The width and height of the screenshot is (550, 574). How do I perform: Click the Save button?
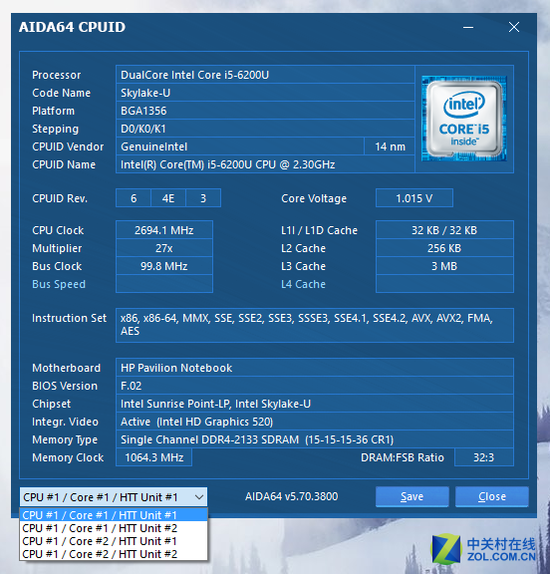(x=412, y=497)
